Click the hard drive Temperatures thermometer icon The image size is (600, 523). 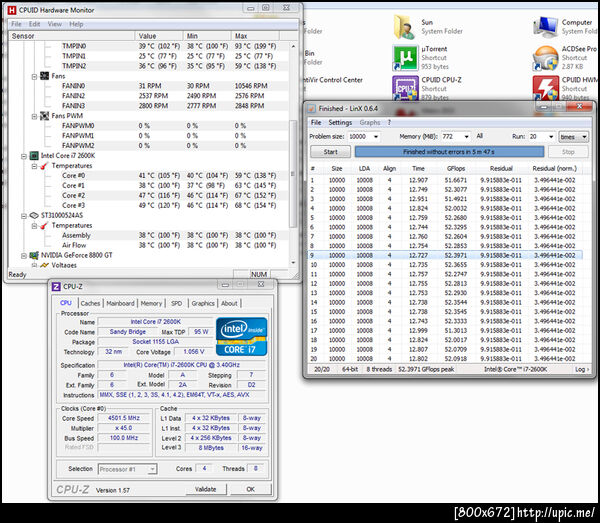tap(44, 225)
